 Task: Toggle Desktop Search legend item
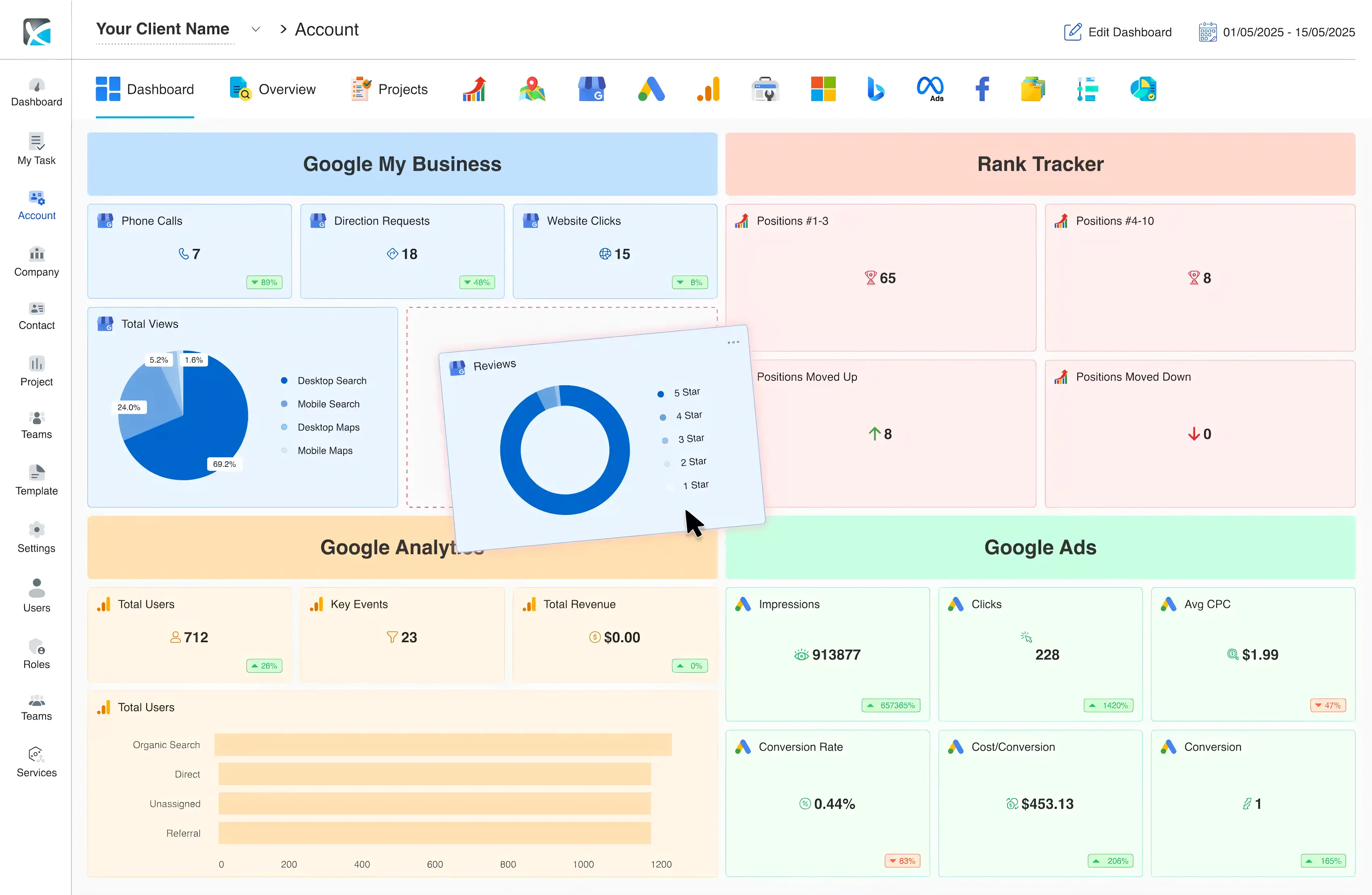pos(324,380)
